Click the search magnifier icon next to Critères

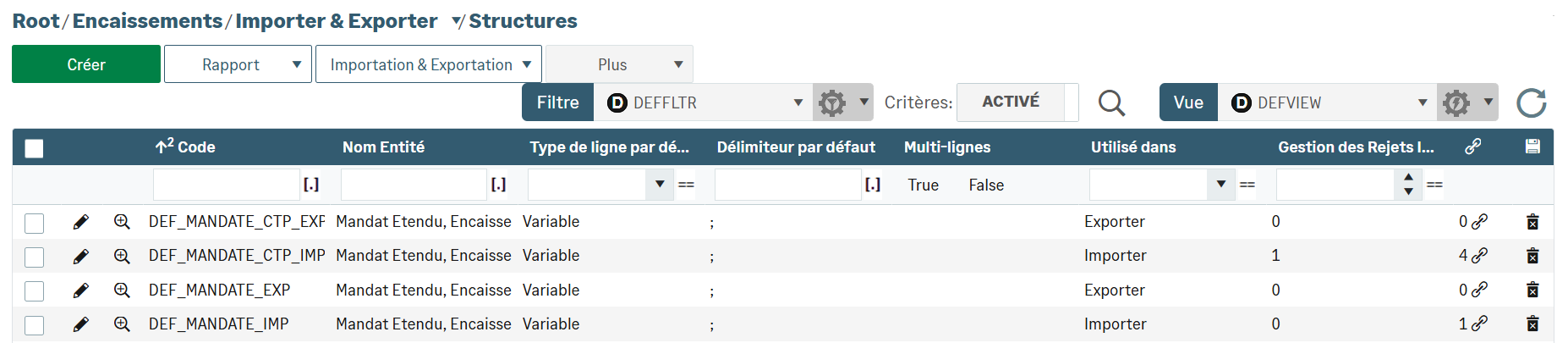point(1111,102)
